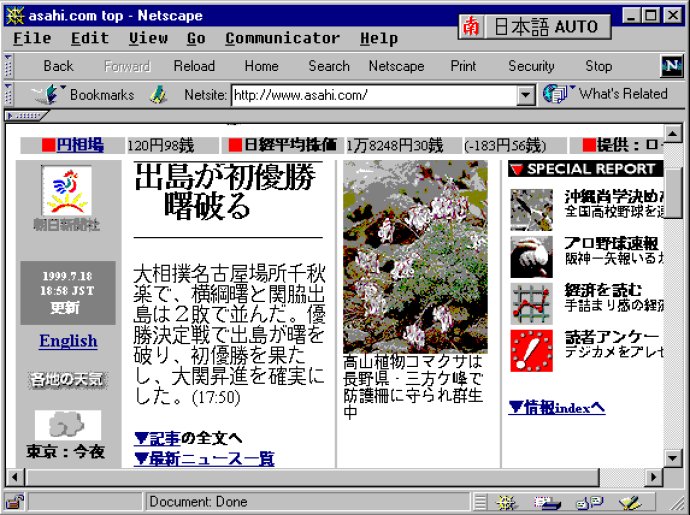Open the Communicator menu

pos(283,38)
